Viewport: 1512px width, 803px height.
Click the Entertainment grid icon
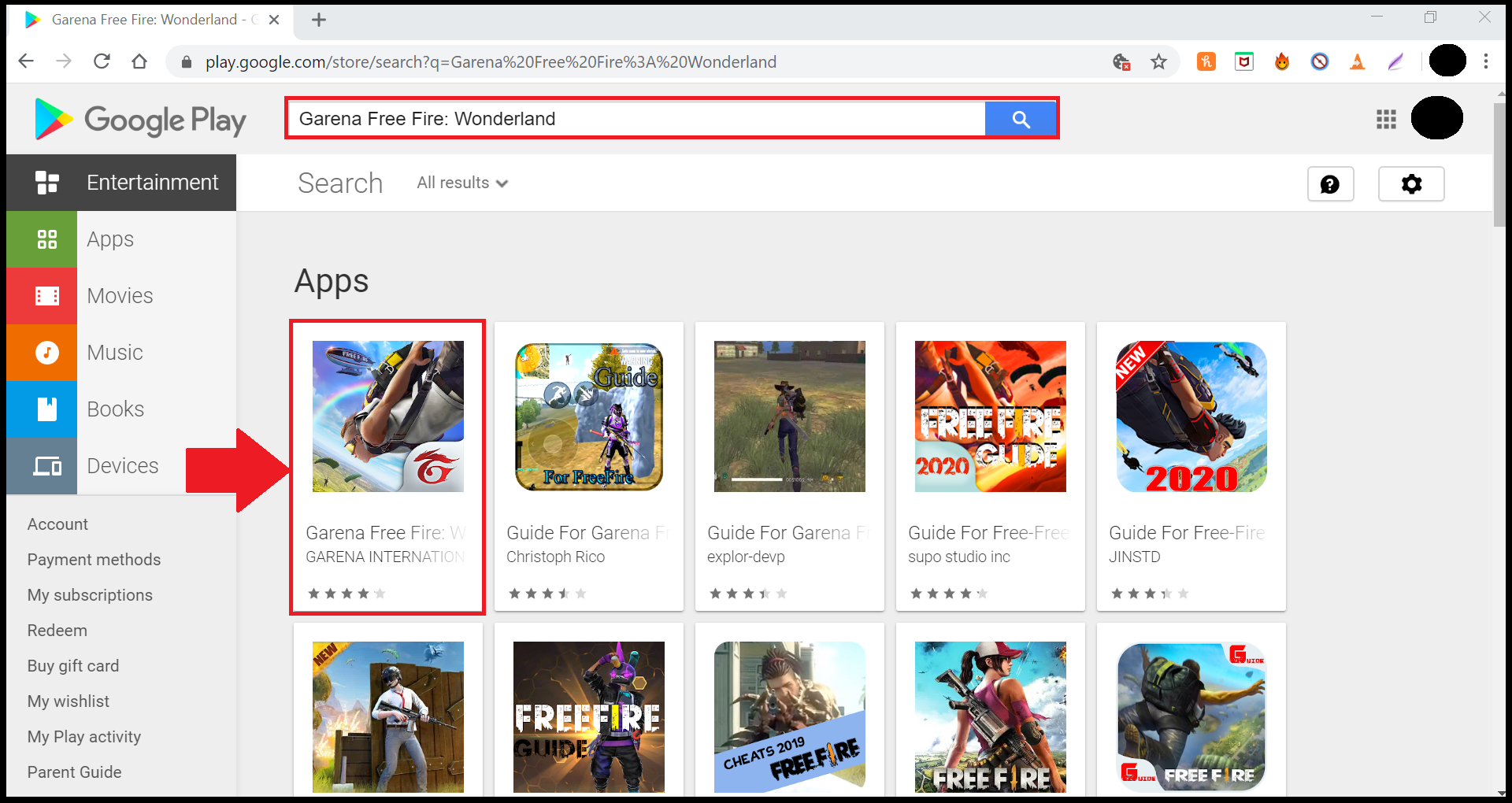(47, 183)
